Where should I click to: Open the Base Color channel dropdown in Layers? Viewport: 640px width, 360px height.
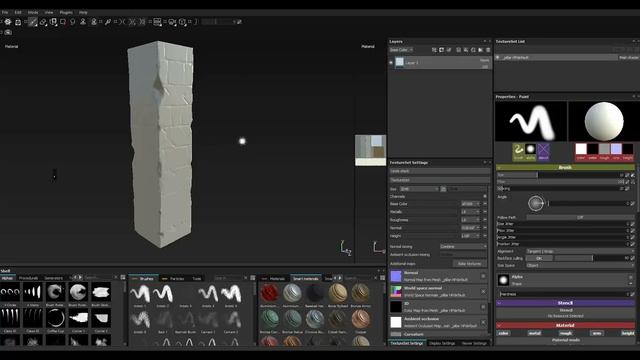pos(401,50)
